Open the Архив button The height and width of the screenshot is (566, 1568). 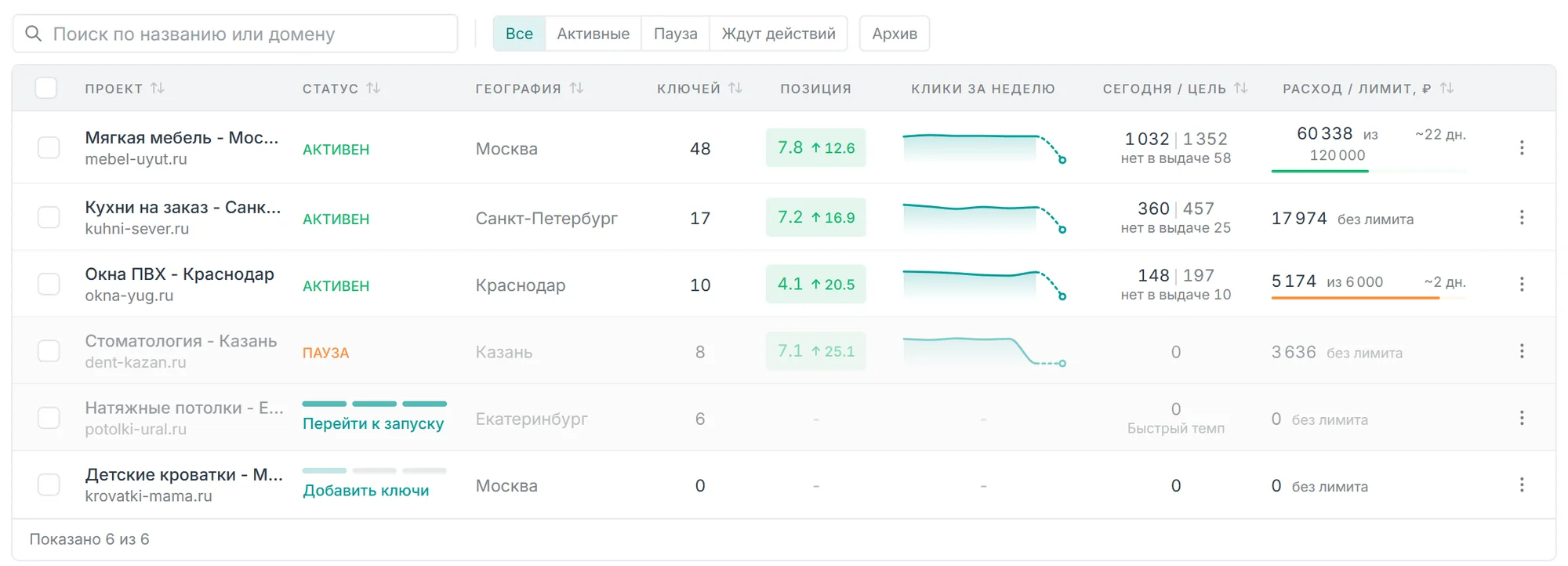(x=895, y=34)
